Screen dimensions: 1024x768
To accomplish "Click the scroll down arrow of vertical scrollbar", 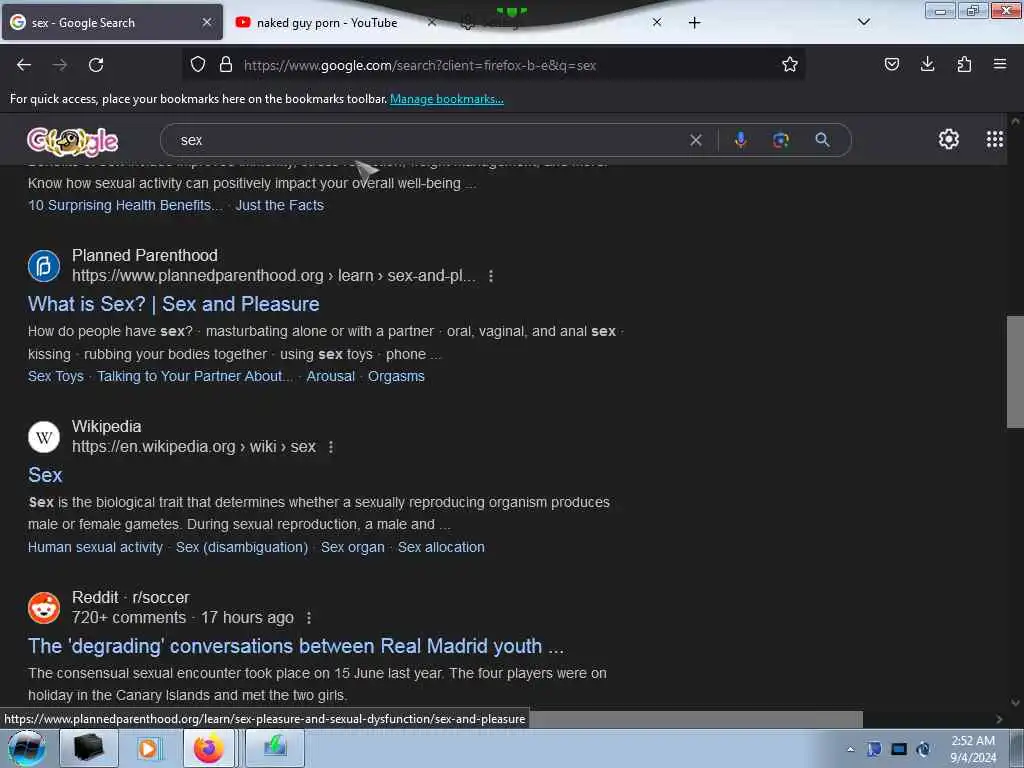I will click(1015, 703).
